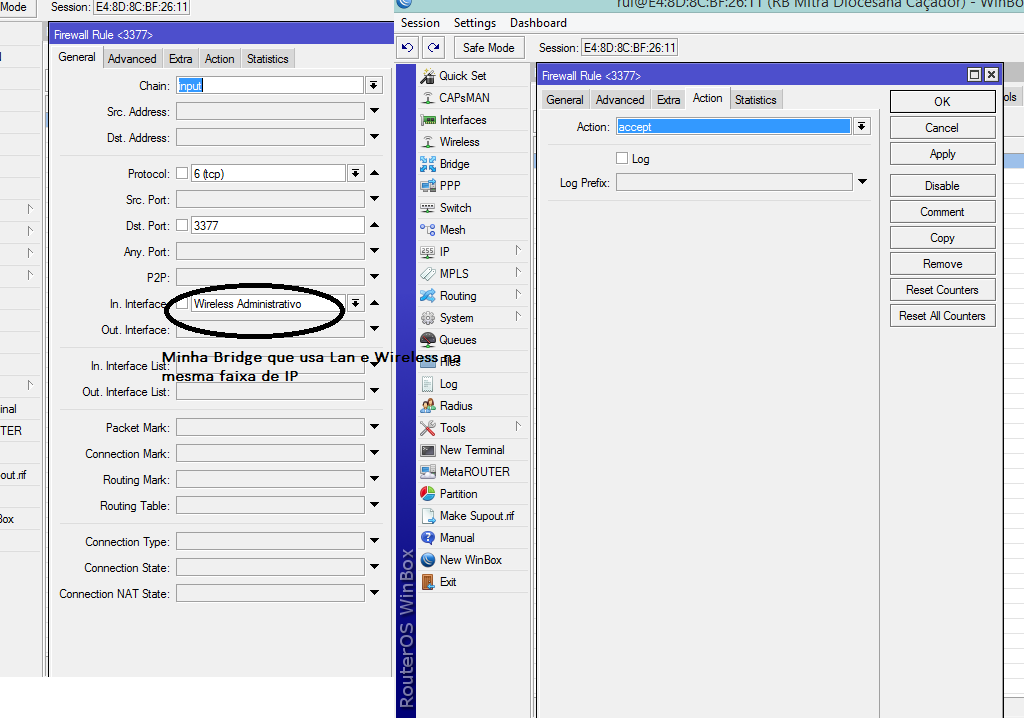Open the Settings menu

click(475, 23)
